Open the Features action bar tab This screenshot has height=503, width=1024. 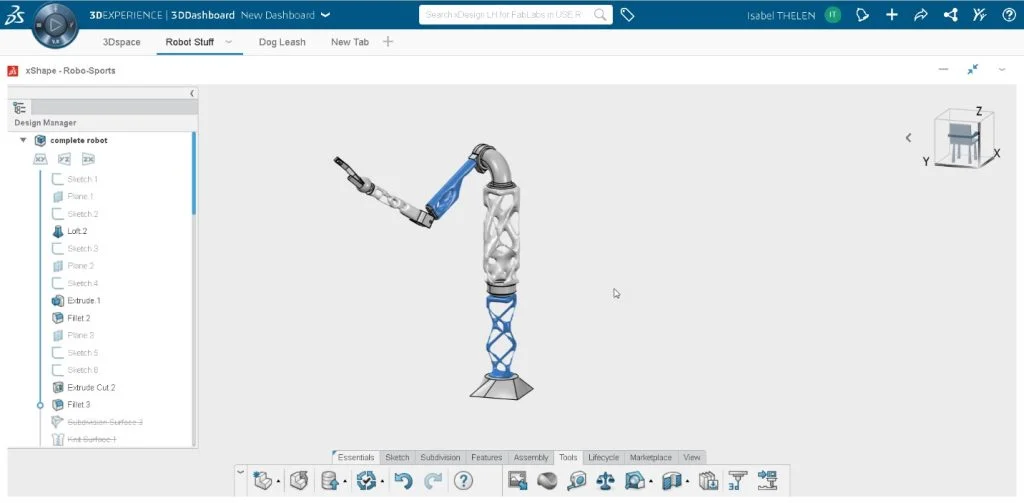coord(487,457)
